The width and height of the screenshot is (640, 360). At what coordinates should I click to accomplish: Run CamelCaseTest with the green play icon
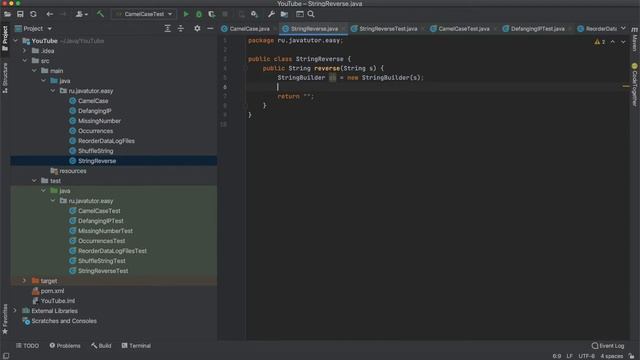click(186, 14)
